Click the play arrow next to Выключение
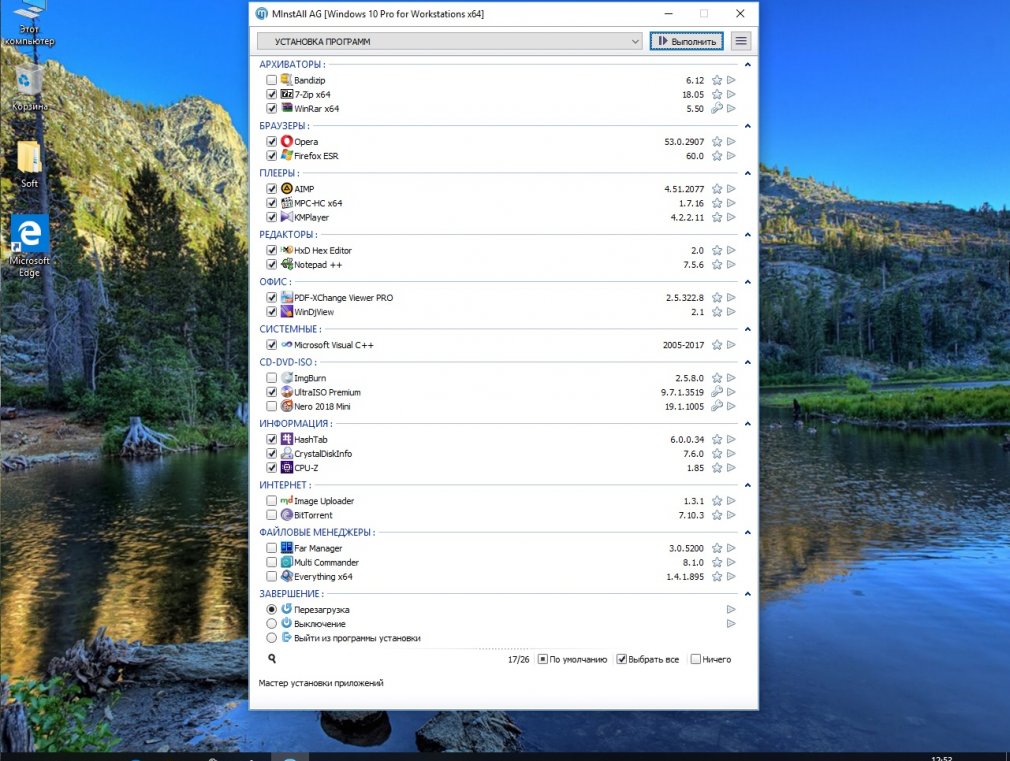The height and width of the screenshot is (761, 1010). coord(731,624)
